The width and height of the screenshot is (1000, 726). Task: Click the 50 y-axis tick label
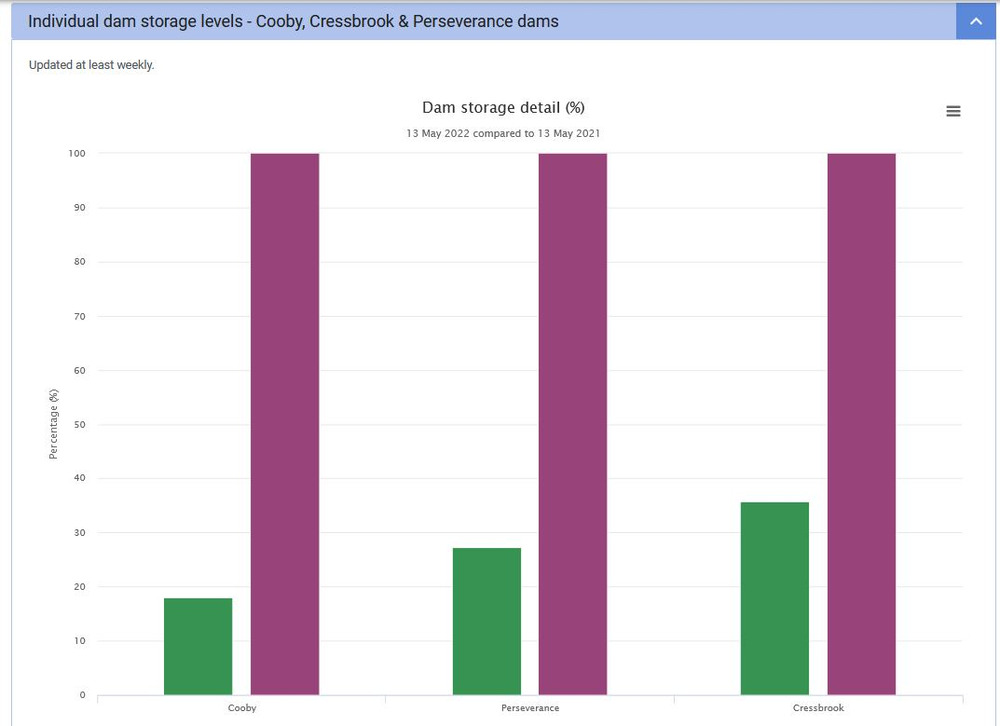point(79,424)
